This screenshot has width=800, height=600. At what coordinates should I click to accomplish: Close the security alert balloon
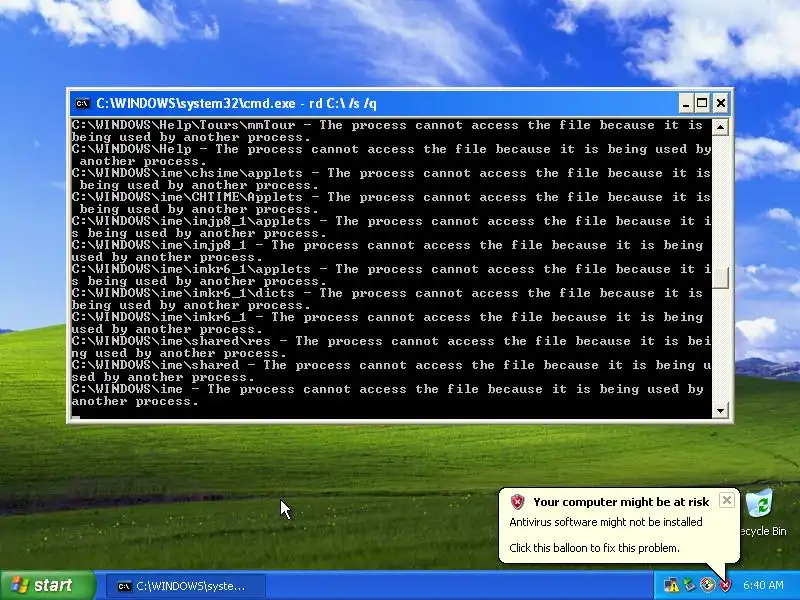(x=727, y=500)
